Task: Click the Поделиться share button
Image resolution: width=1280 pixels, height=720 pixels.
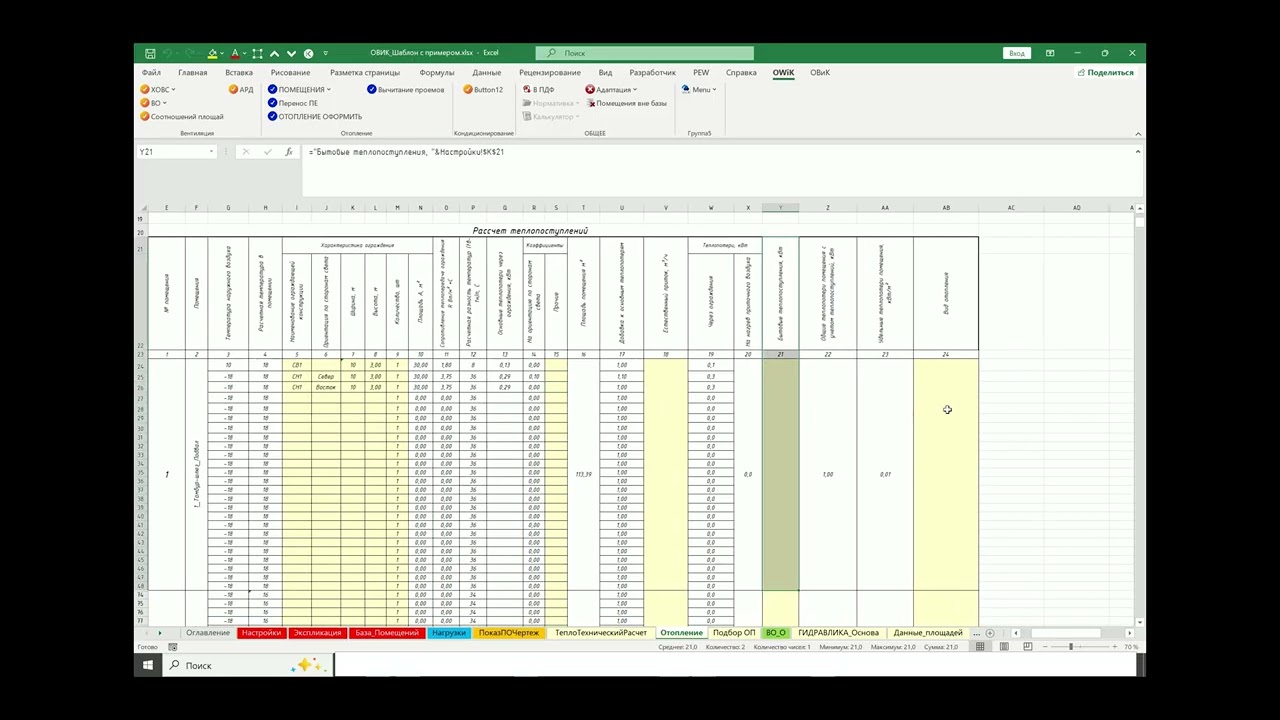Action: pos(1106,72)
